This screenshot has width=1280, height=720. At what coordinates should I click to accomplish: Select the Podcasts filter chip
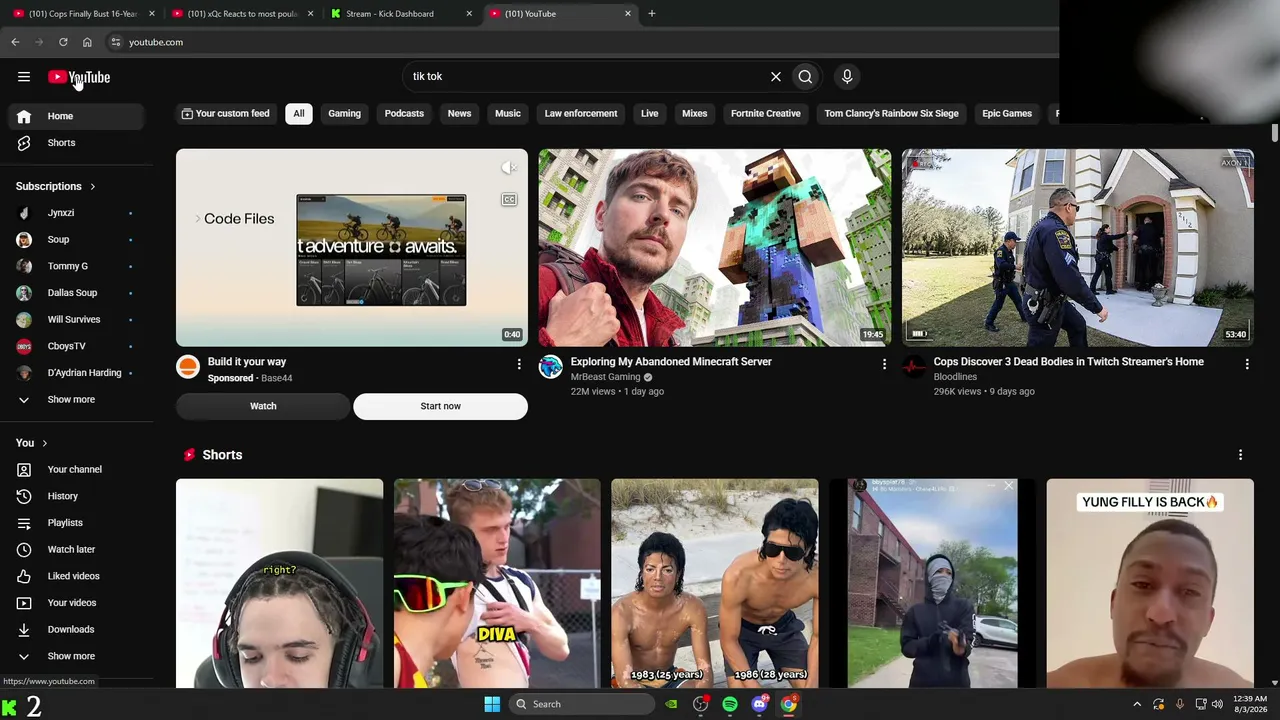tap(404, 114)
